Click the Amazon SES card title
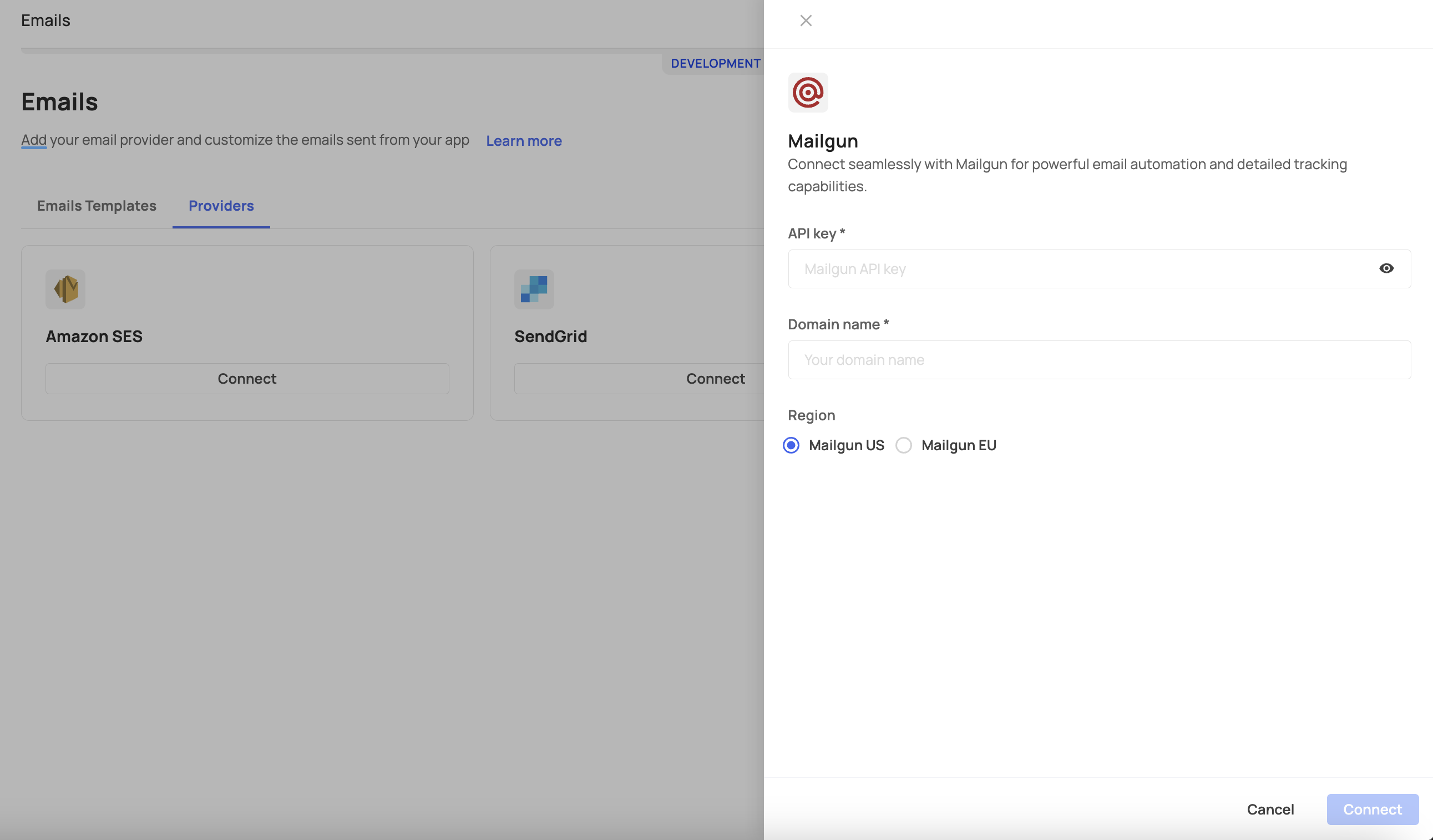 click(x=94, y=337)
